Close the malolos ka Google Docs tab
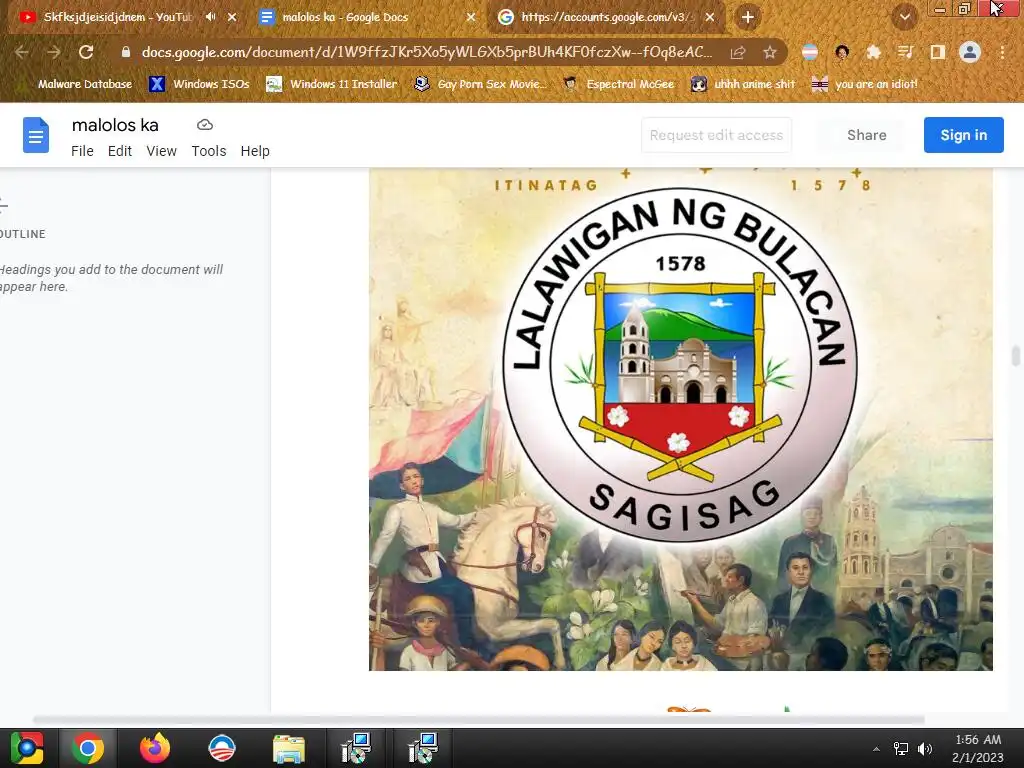Image resolution: width=1024 pixels, height=768 pixels. (x=471, y=17)
